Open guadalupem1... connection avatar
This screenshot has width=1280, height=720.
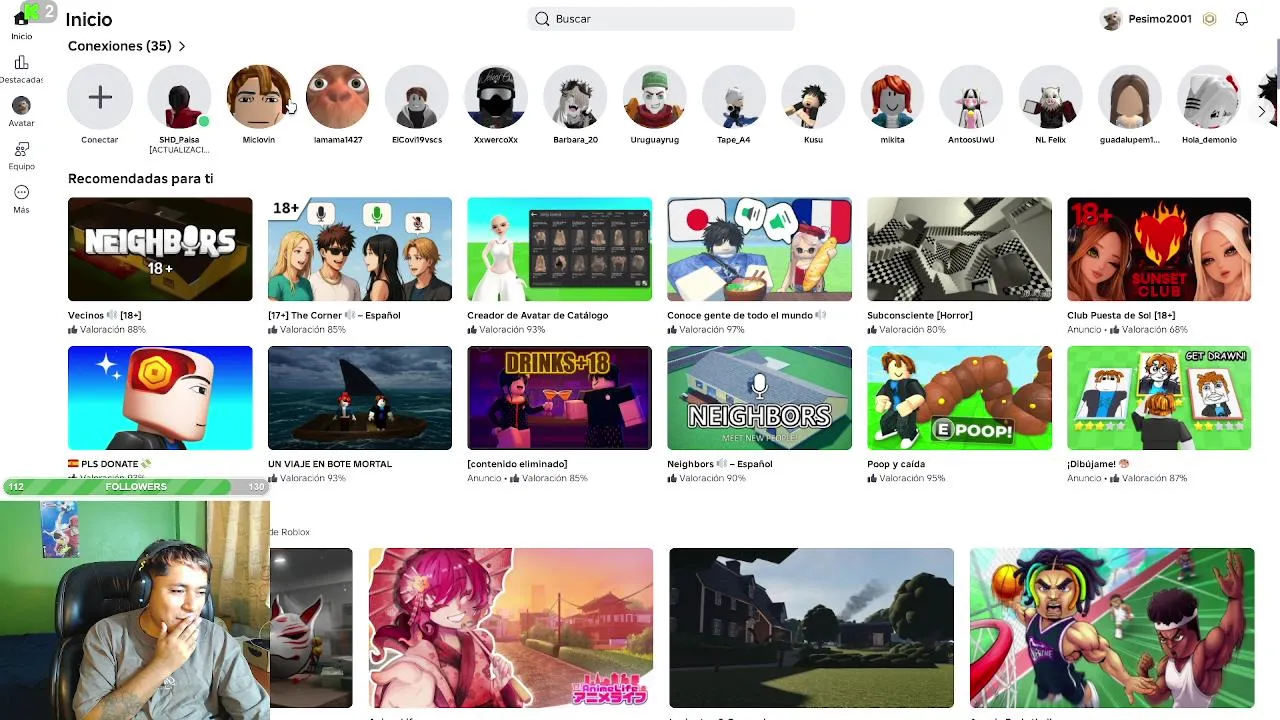[x=1130, y=97]
